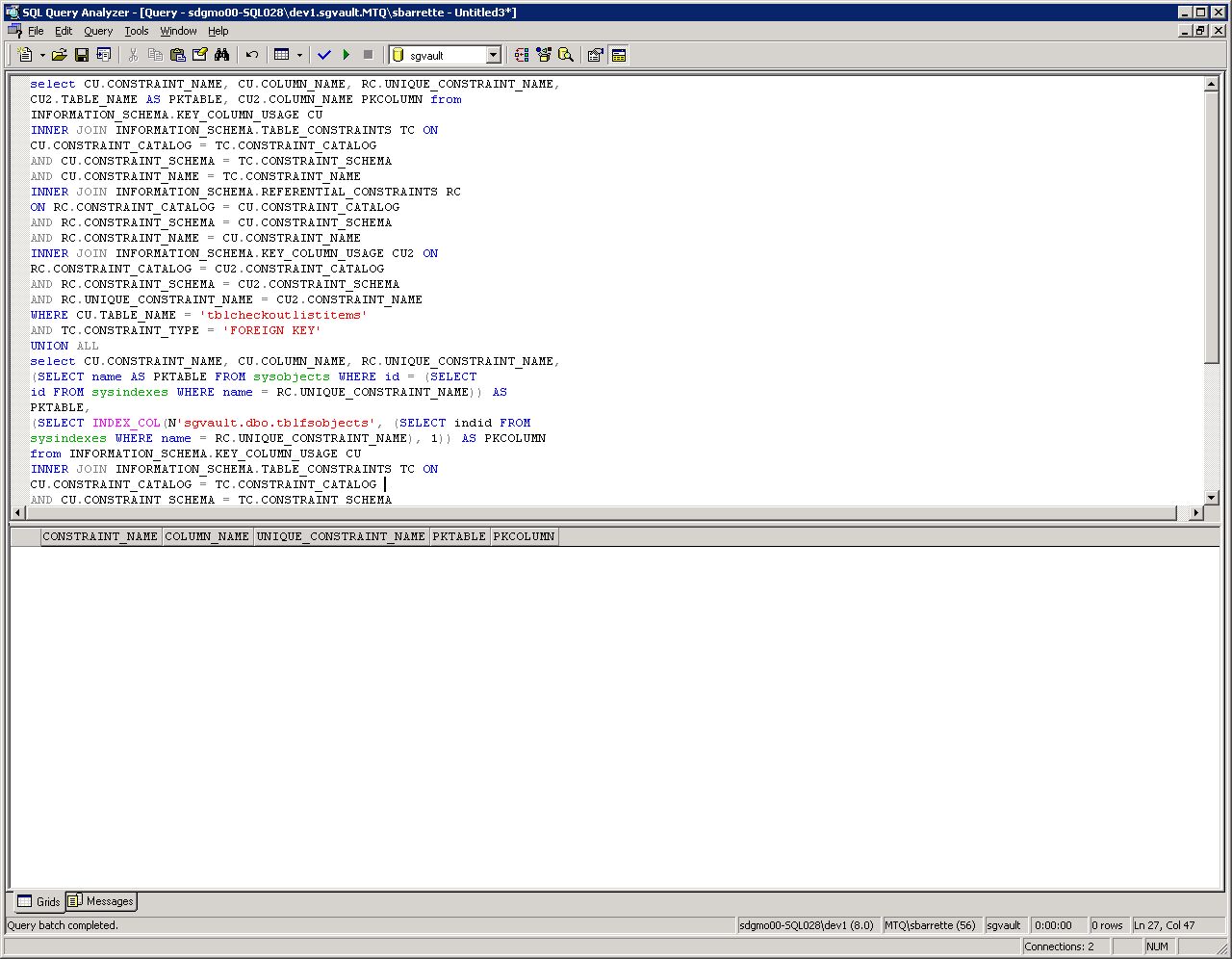This screenshot has height=959, width=1232.
Task: Minimize the inner query child window
Action: click(x=1186, y=31)
